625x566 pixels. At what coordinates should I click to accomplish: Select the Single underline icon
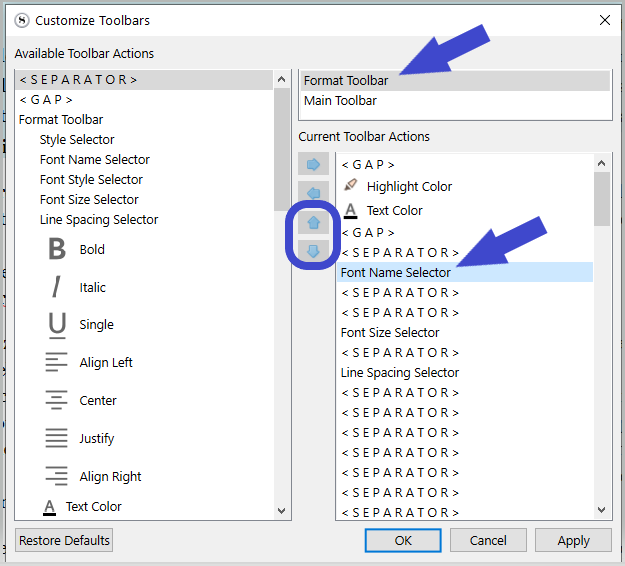[x=57, y=325]
